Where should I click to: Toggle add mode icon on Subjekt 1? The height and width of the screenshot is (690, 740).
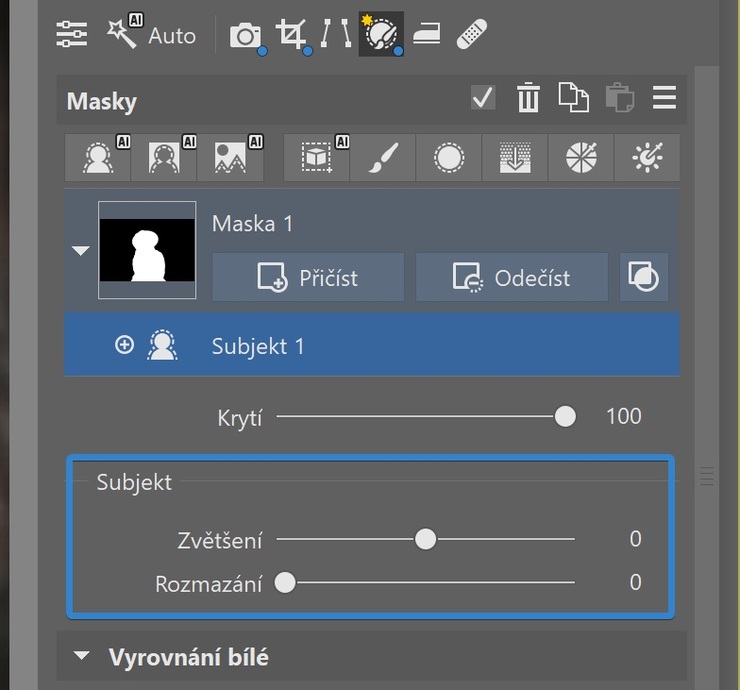[x=124, y=345]
